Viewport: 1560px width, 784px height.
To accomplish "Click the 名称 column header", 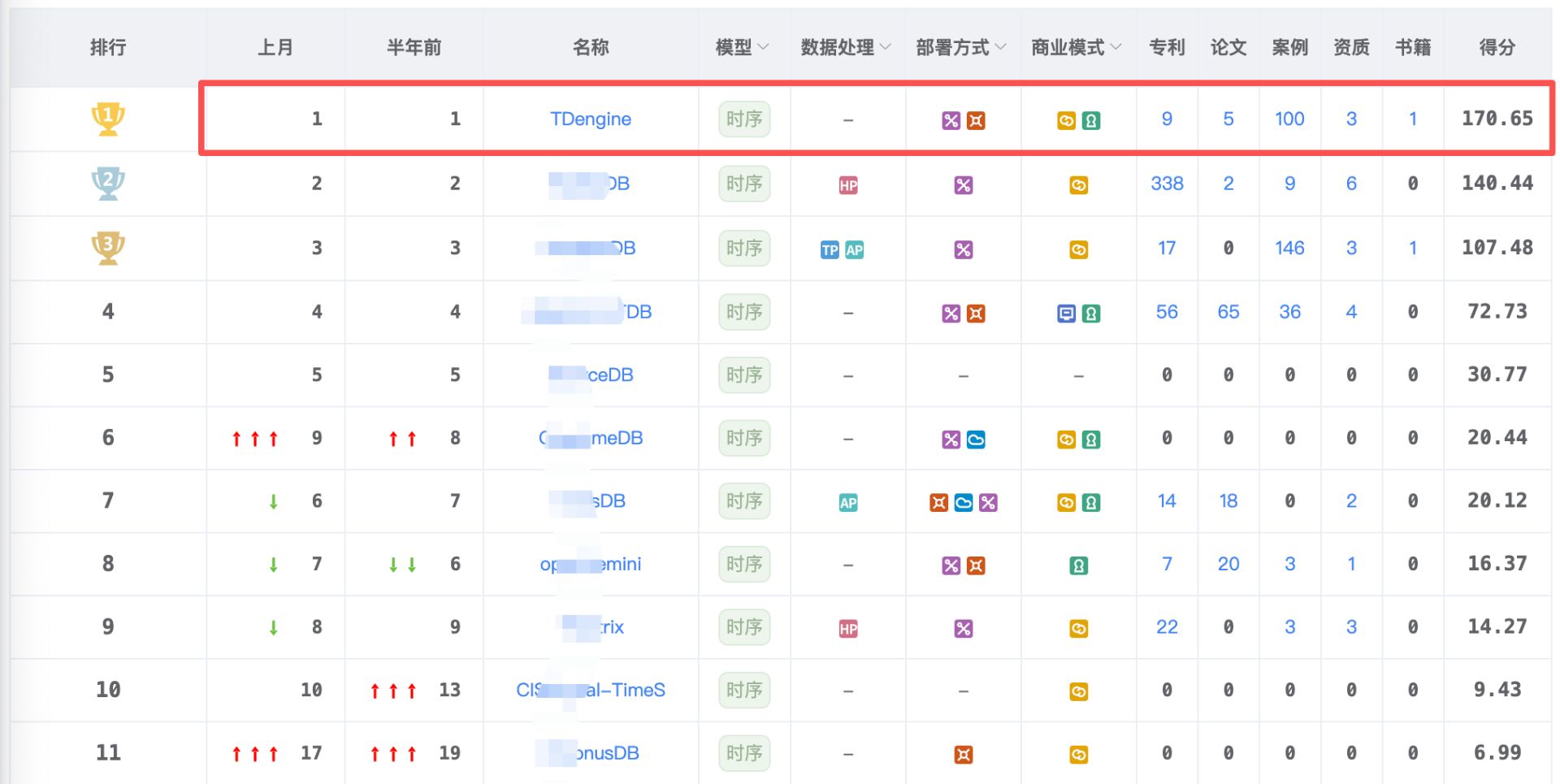I will 591,47.
